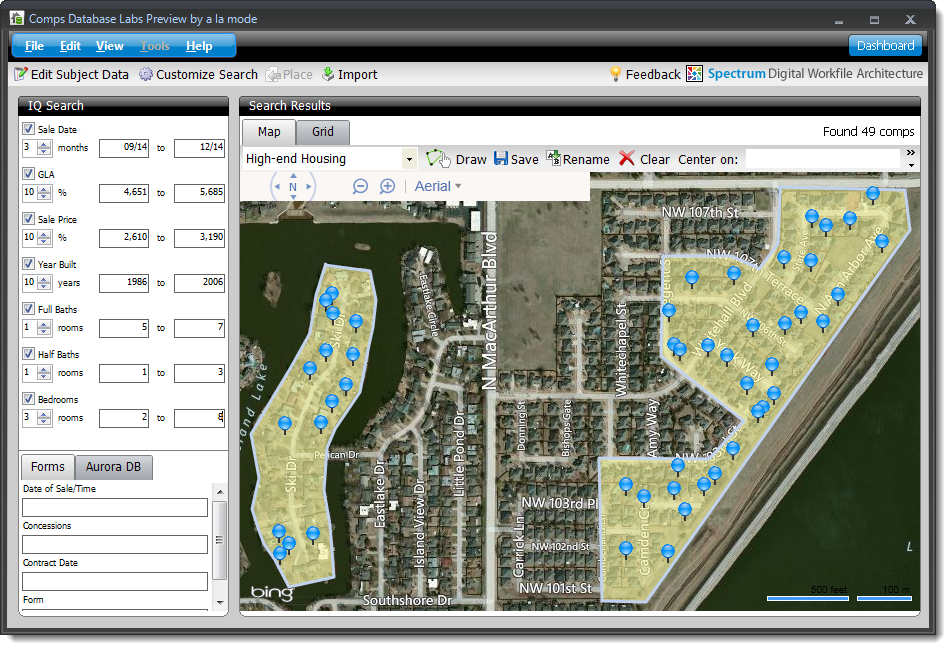Expand the High-end Housing dropdown
The height and width of the screenshot is (650, 951).
coord(409,159)
